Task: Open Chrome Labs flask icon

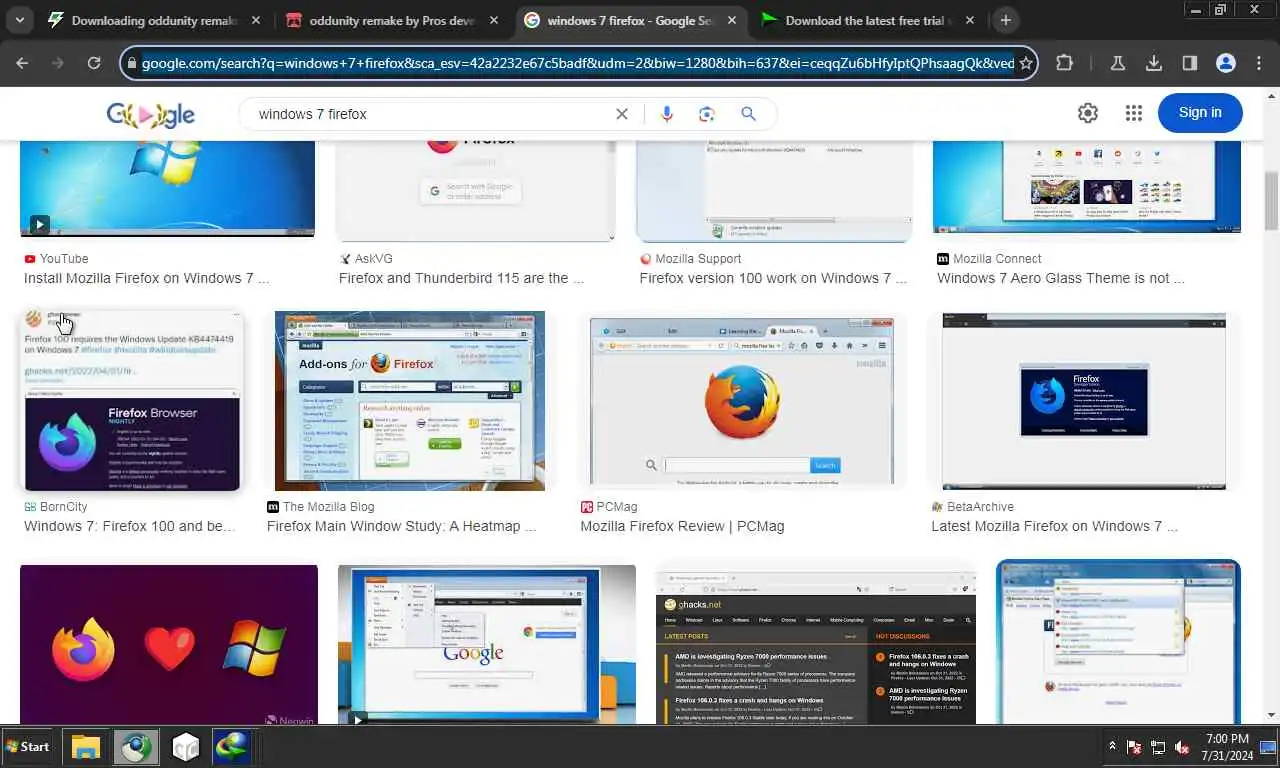Action: [x=1118, y=63]
